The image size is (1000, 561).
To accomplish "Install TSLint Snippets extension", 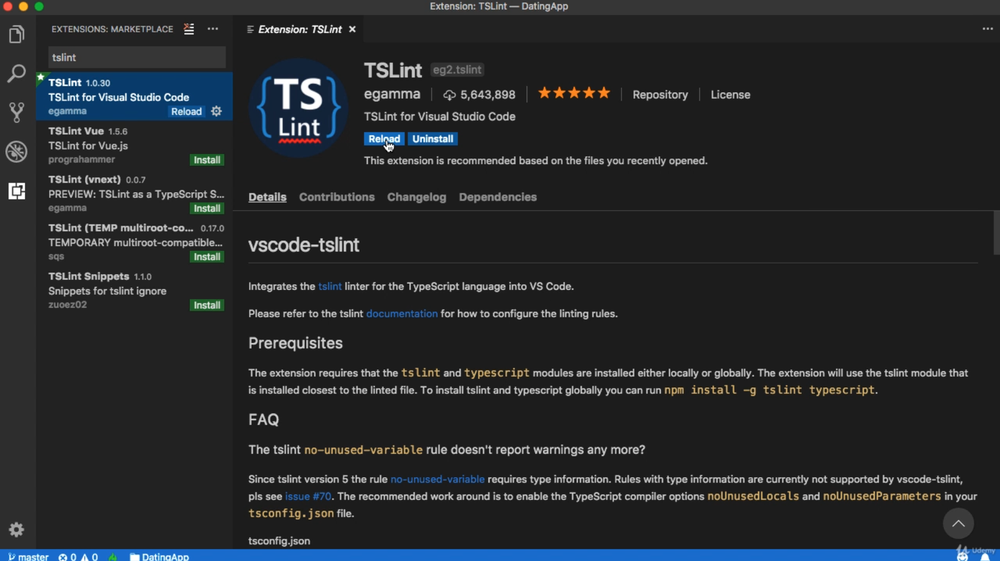I will (207, 305).
